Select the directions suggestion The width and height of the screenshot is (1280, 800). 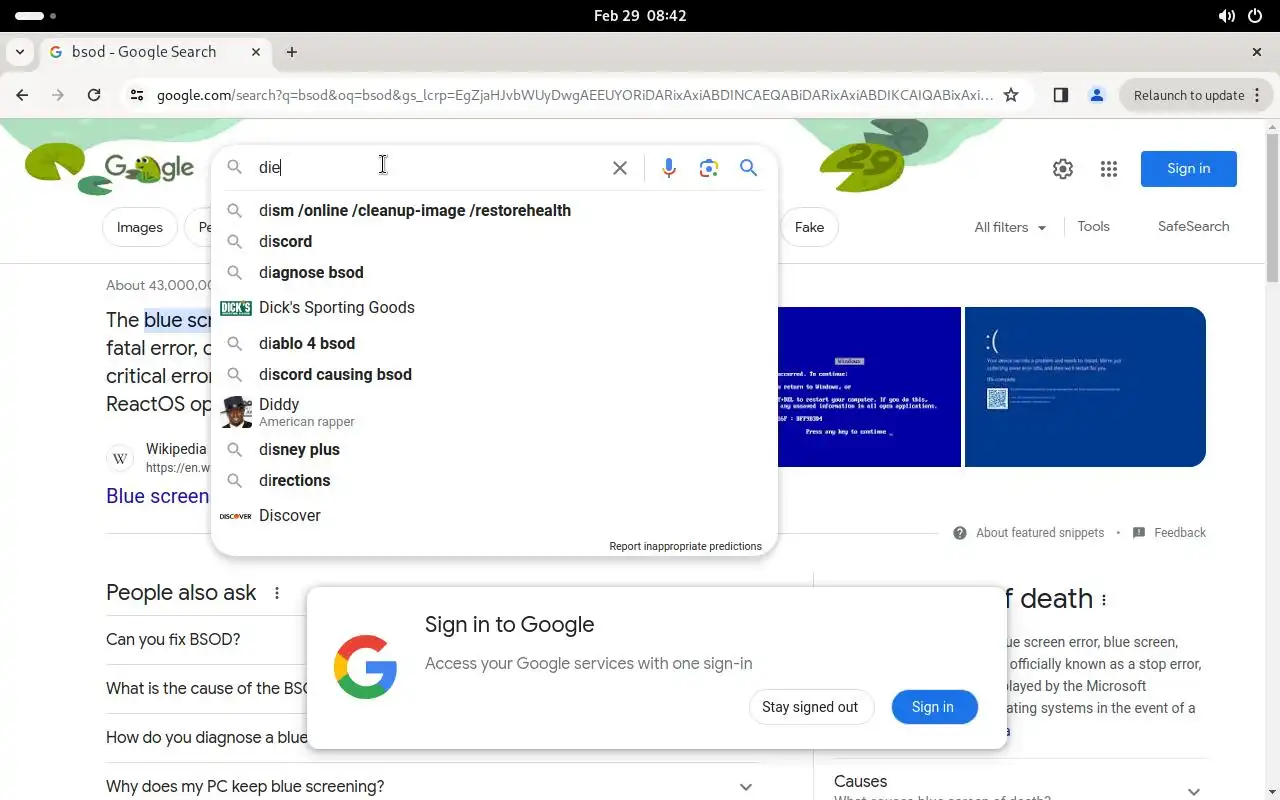pyautogui.click(x=494, y=481)
